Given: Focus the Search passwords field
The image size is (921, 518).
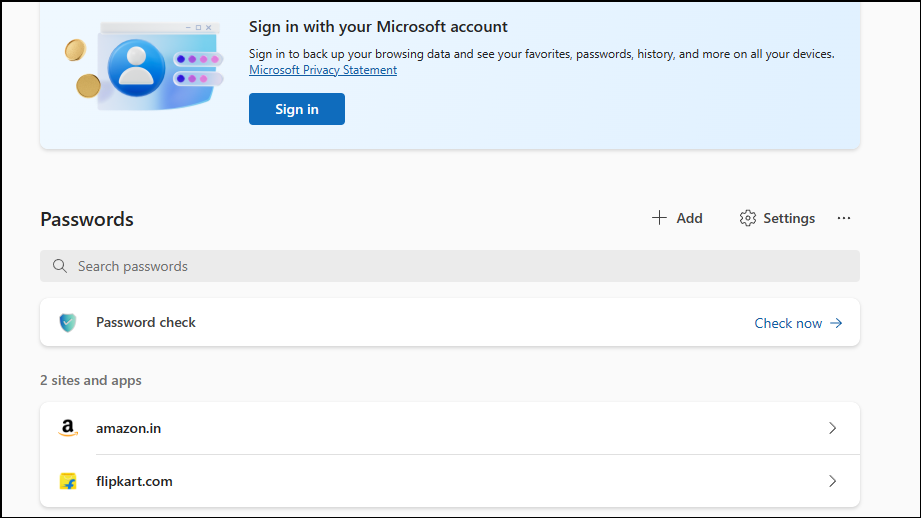Looking at the screenshot, I should pos(450,266).
